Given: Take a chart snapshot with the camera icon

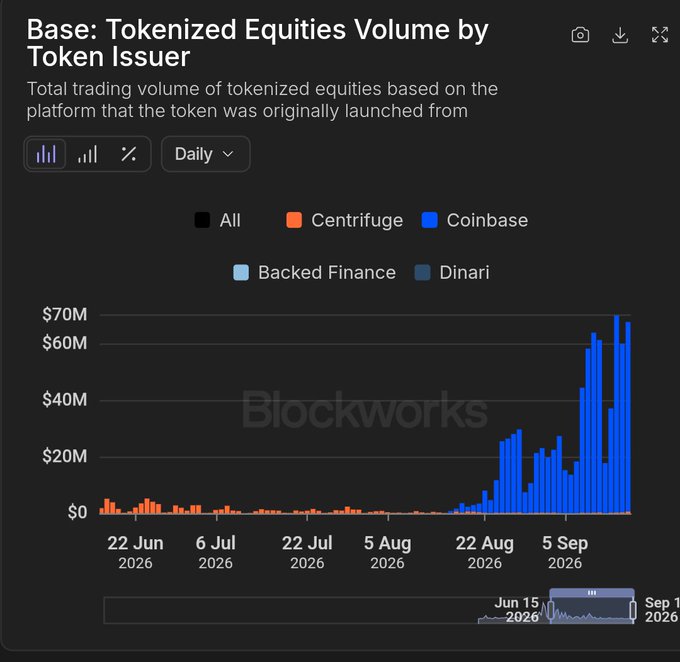Looking at the screenshot, I should pyautogui.click(x=580, y=35).
